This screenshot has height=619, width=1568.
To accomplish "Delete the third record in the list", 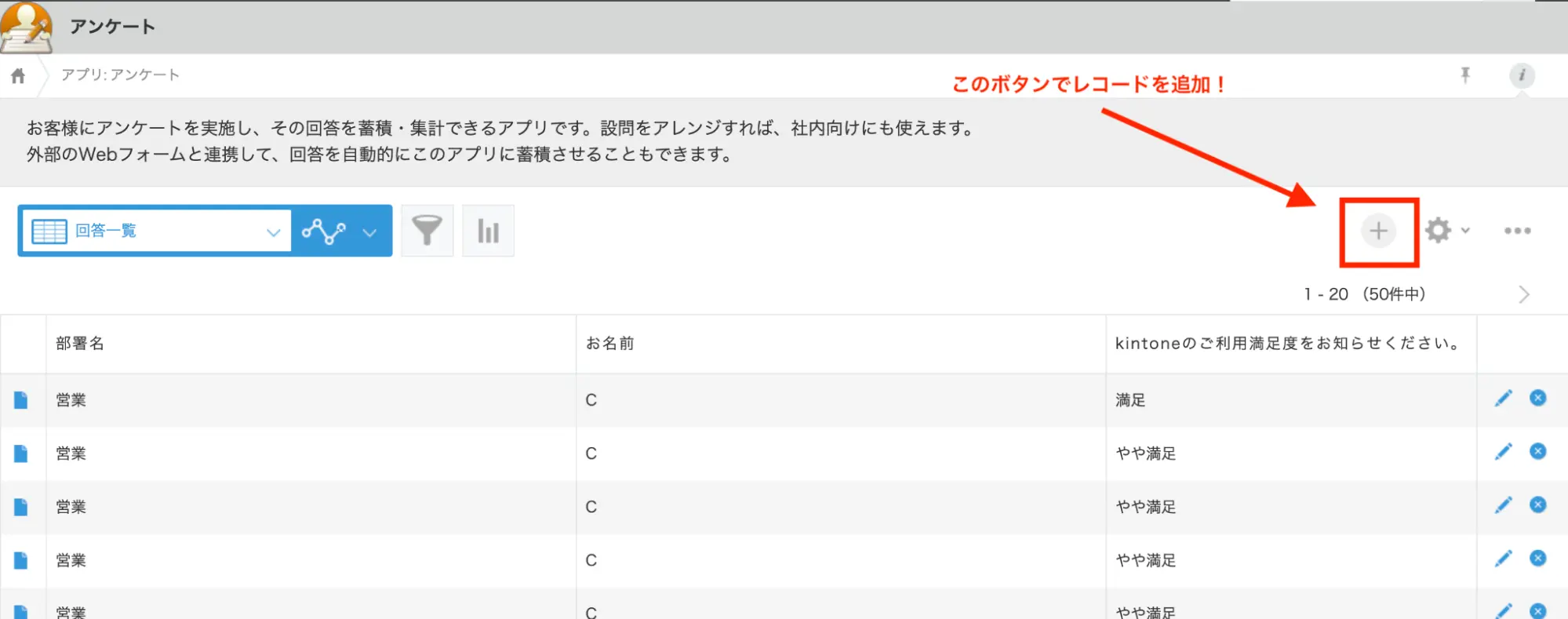I will [x=1537, y=504].
